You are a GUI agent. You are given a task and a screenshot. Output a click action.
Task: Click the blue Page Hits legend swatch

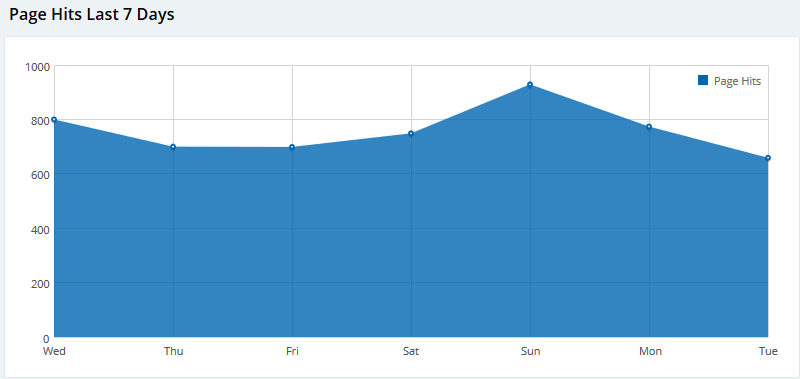[x=703, y=80]
